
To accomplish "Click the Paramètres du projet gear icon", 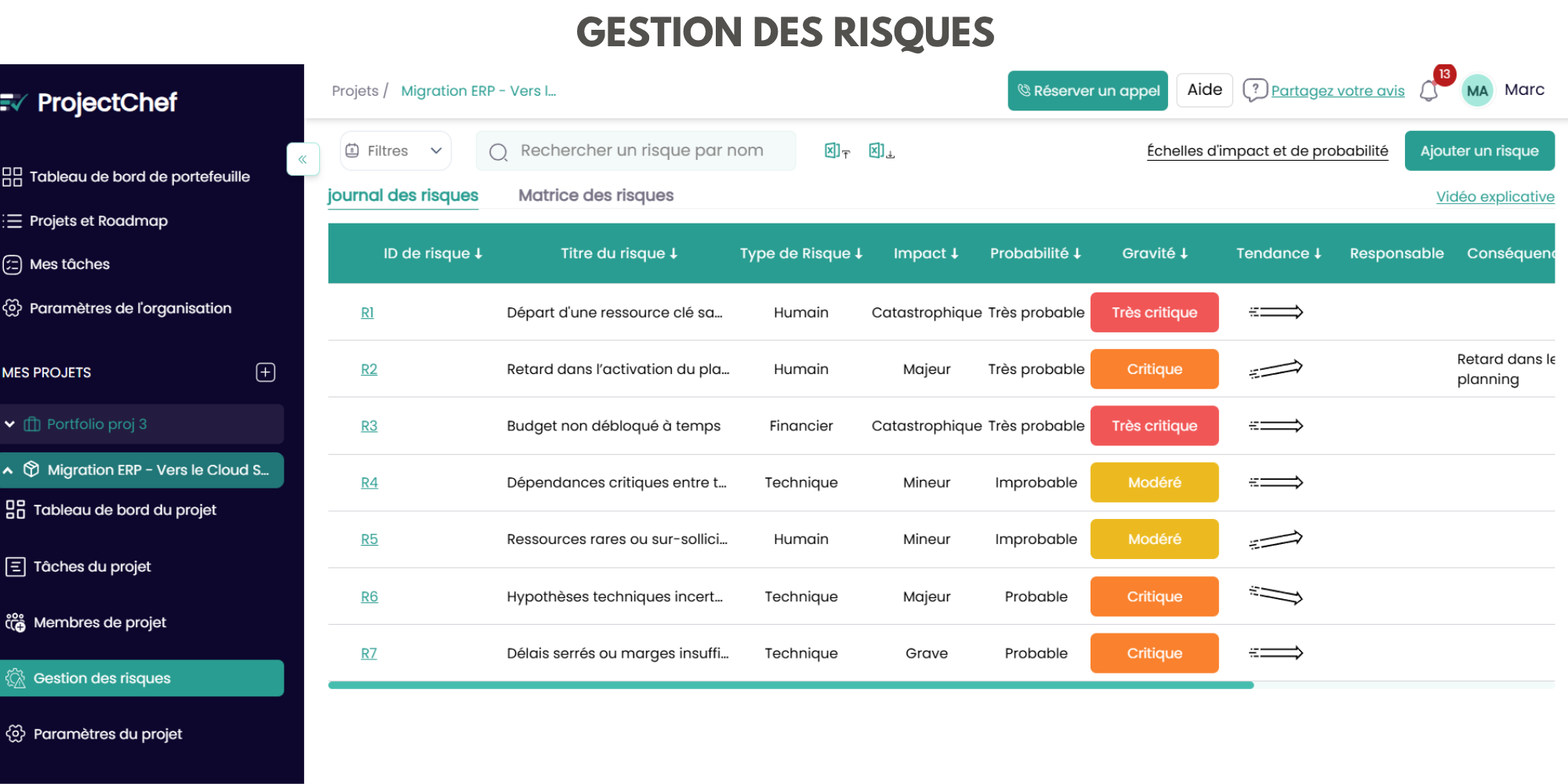I will (x=16, y=734).
